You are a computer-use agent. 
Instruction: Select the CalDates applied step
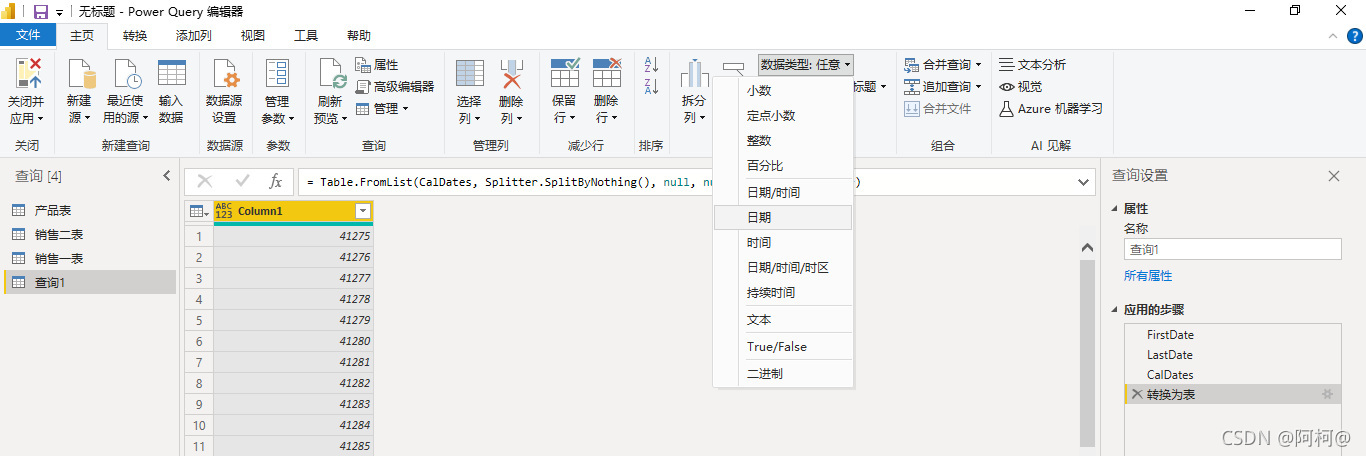click(x=1233, y=375)
